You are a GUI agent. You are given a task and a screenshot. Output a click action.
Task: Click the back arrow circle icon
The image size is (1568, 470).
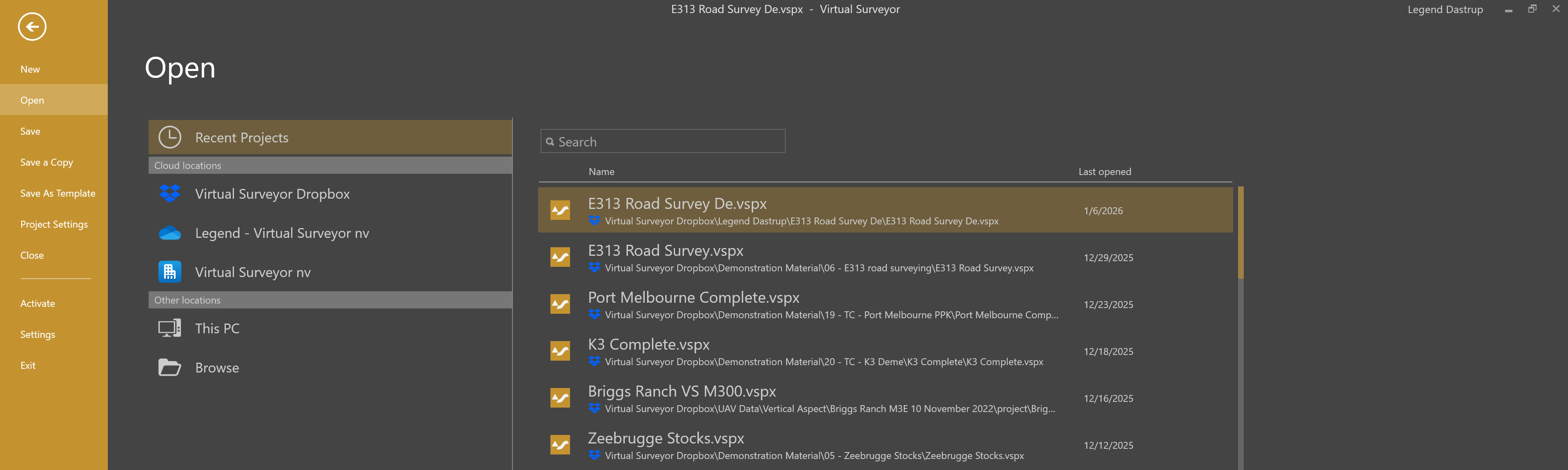pyautogui.click(x=32, y=27)
